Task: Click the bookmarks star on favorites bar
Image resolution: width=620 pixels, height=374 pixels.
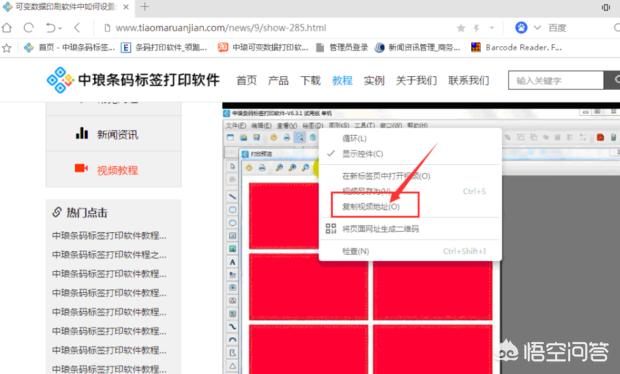Action: [7, 48]
